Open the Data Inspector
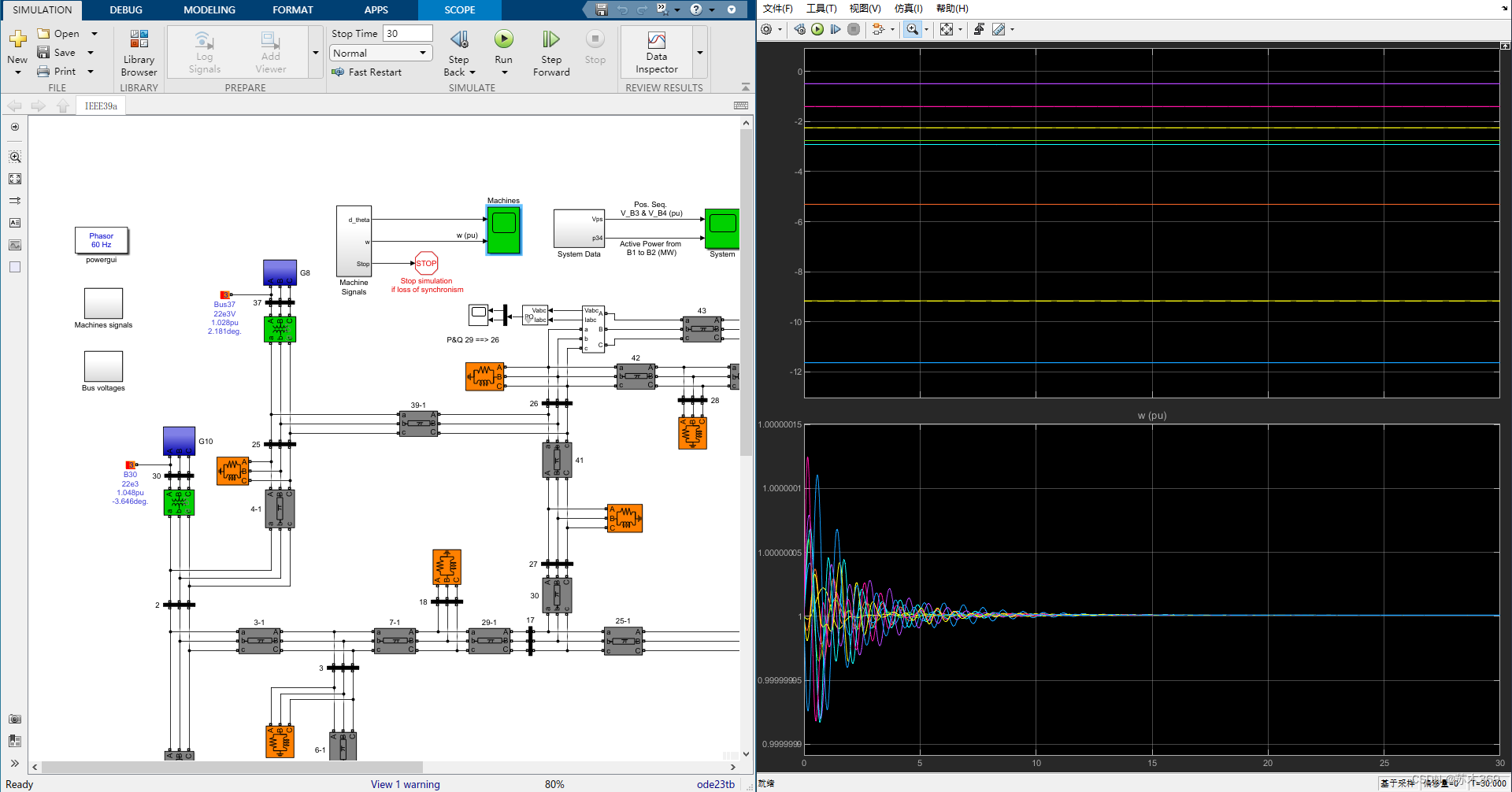Screen dimensions: 1512x792 point(656,52)
